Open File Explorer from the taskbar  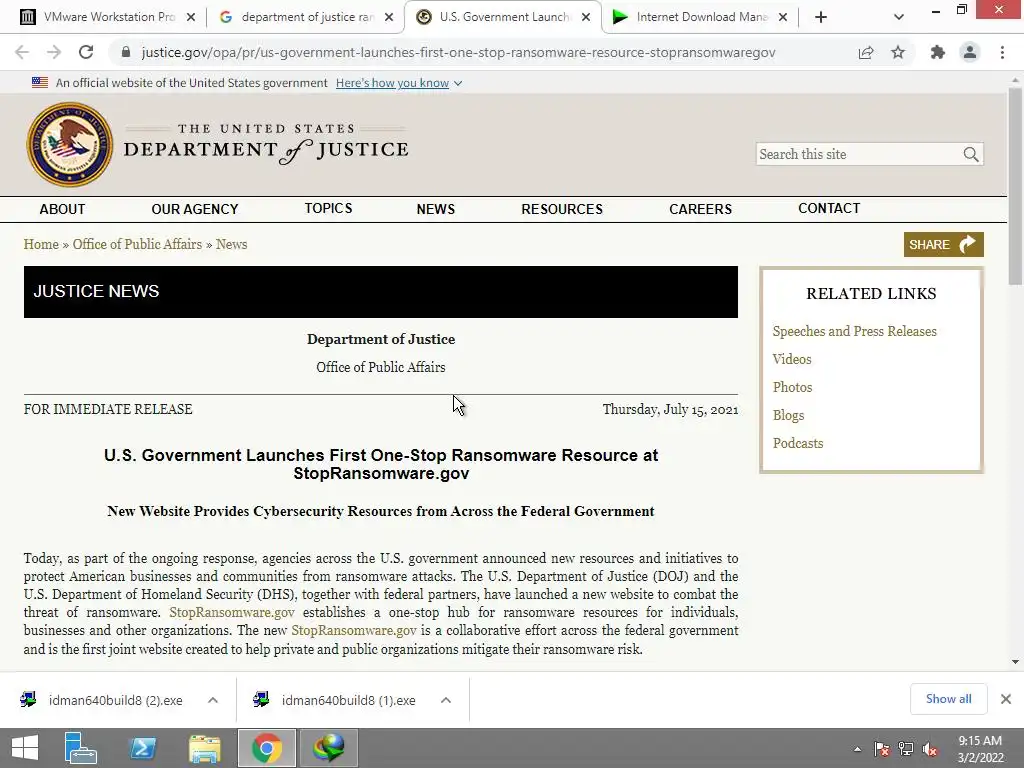click(204, 748)
